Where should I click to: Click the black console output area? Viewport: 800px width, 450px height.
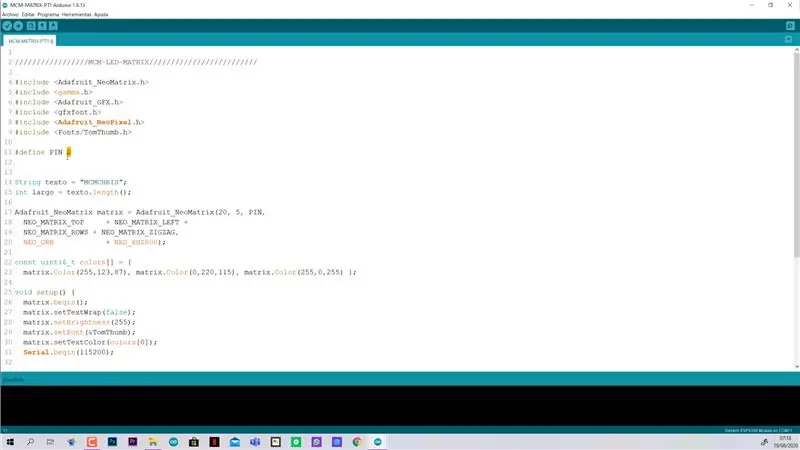point(400,406)
